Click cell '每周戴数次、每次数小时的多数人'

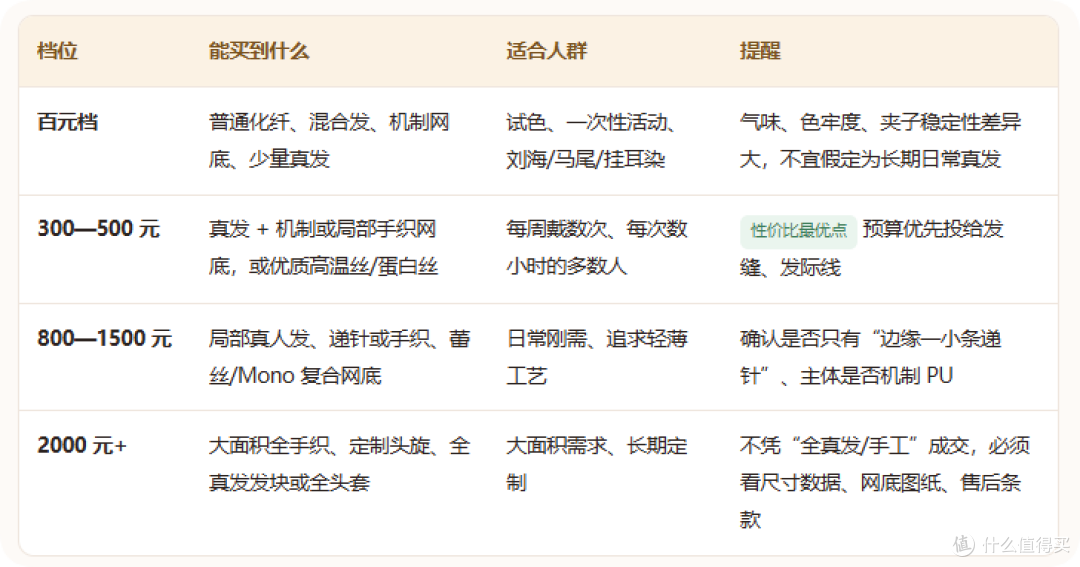[596, 247]
